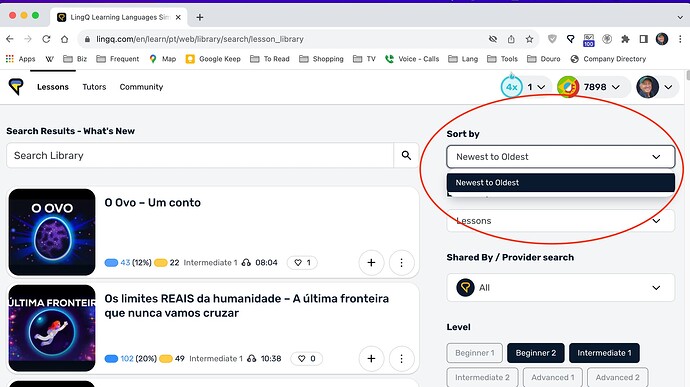Viewport: 690px width, 387px height.
Task: Go back with browser back arrow
Action: coord(10,39)
